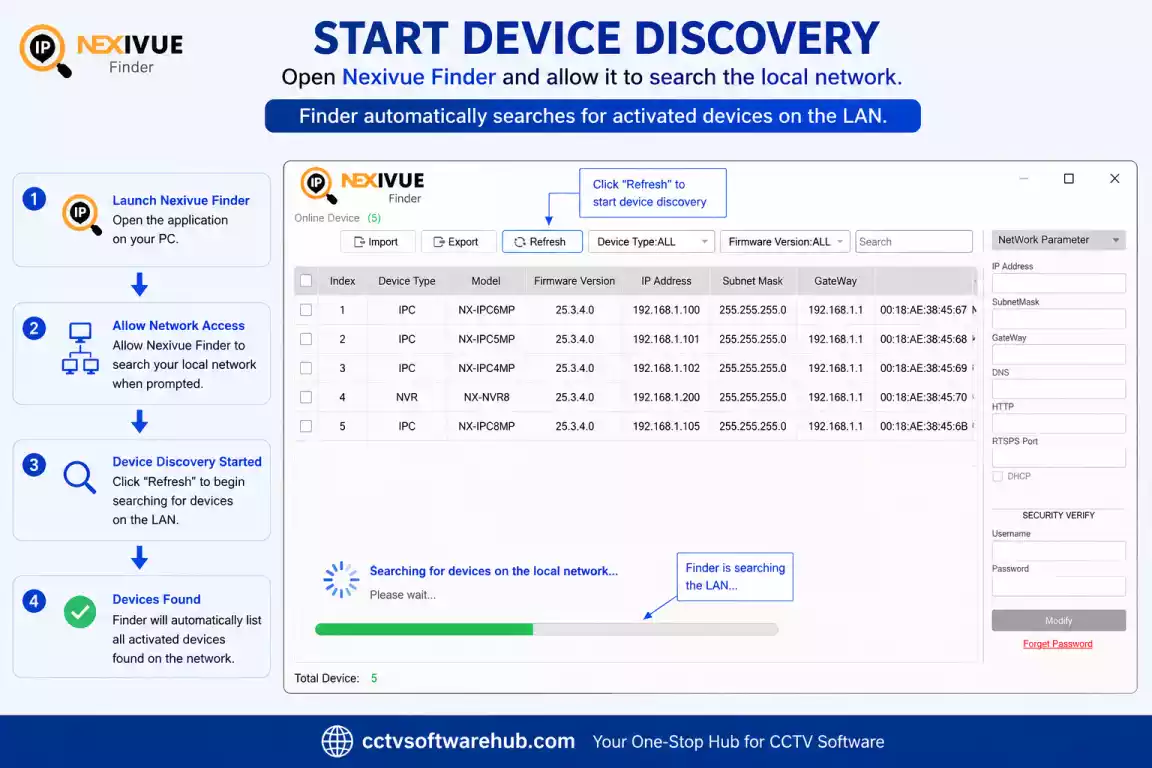Click the Device Type column header
This screenshot has width=1152, height=768.
pos(407,281)
